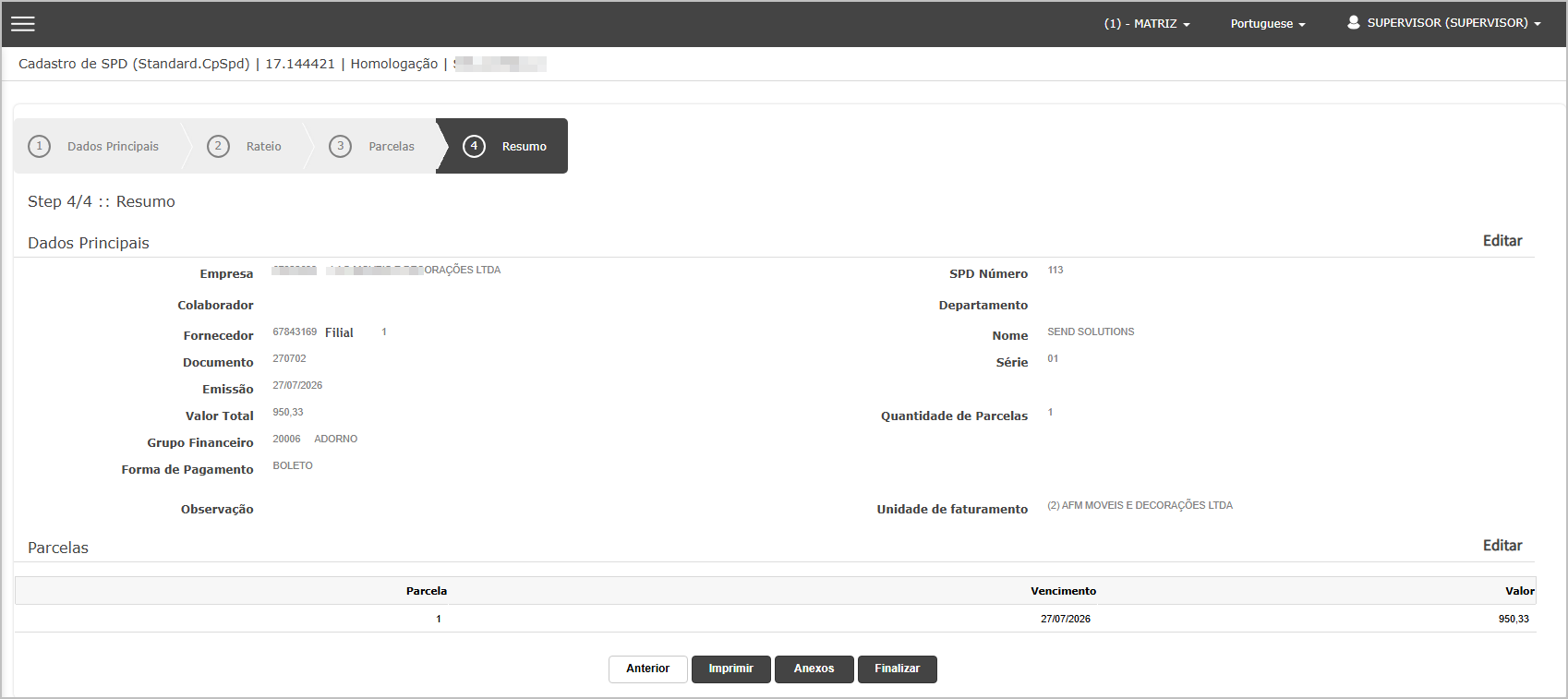Click the Imprimir button

(730, 669)
